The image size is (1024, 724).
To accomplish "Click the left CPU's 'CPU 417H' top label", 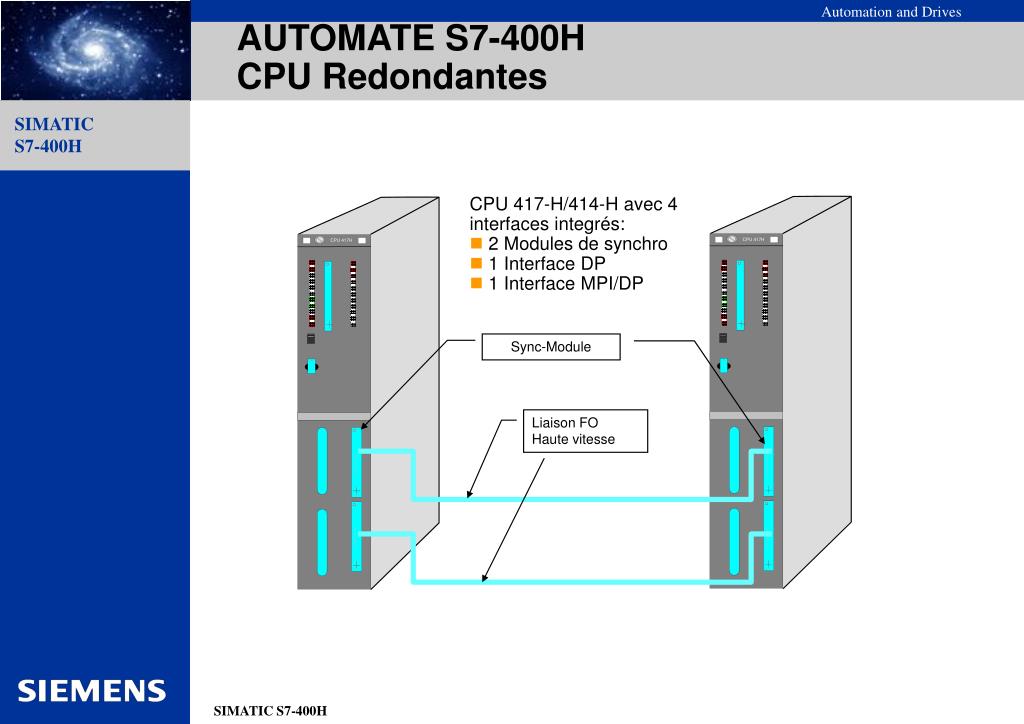I will (x=341, y=240).
